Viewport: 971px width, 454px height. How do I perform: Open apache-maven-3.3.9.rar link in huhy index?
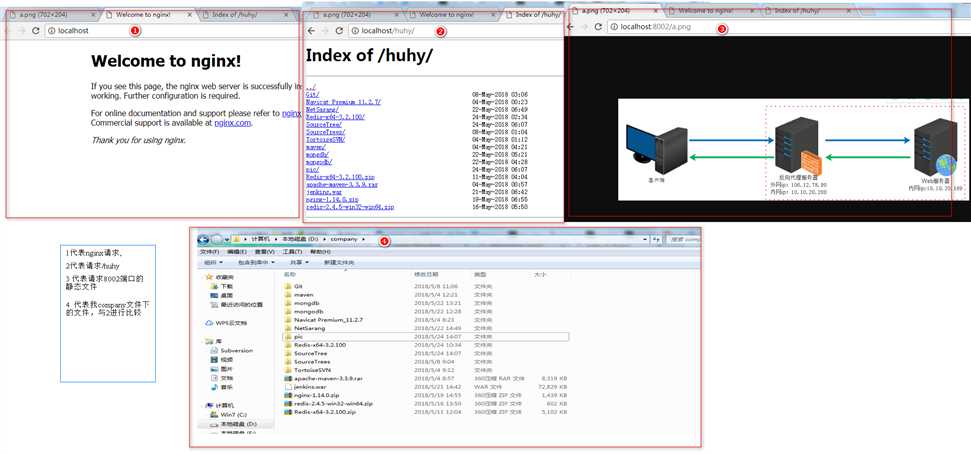(x=342, y=185)
